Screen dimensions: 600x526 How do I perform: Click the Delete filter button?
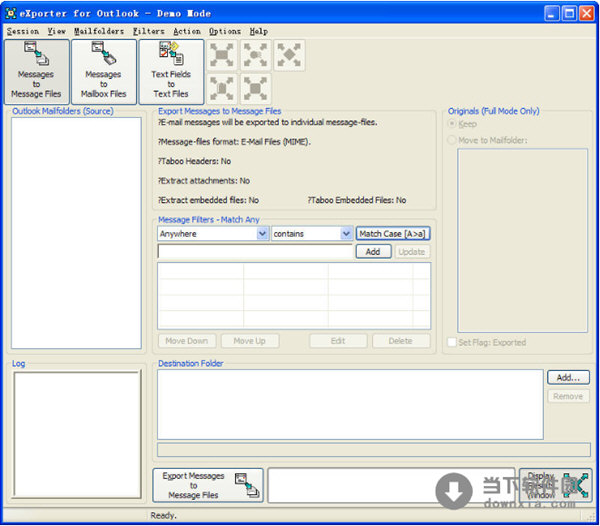coord(401,340)
